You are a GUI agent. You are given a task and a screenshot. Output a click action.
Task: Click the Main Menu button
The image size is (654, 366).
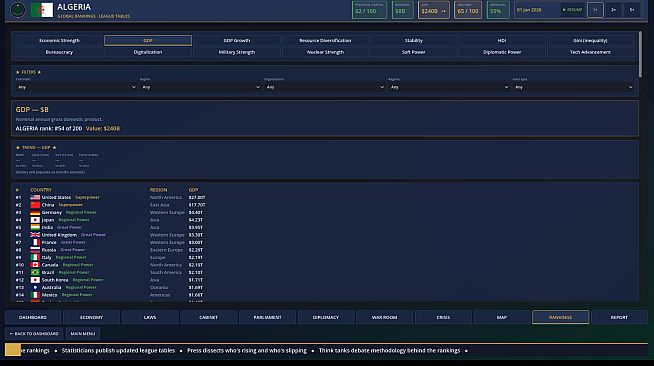(x=83, y=333)
